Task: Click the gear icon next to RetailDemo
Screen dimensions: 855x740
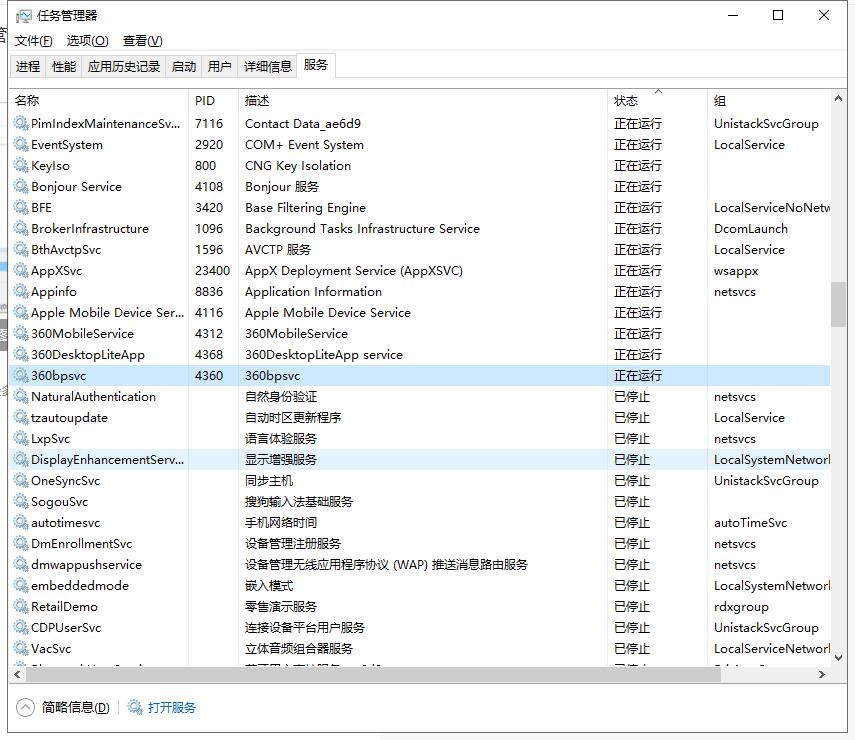Action: 20,607
